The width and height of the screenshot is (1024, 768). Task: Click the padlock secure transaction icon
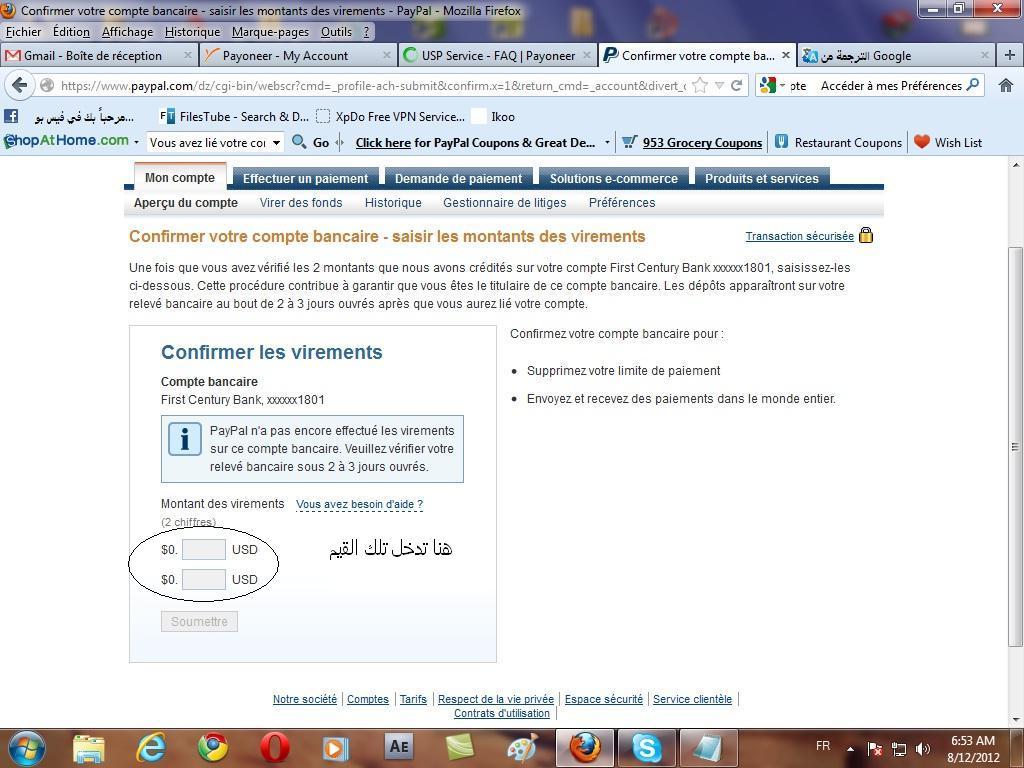(x=866, y=235)
